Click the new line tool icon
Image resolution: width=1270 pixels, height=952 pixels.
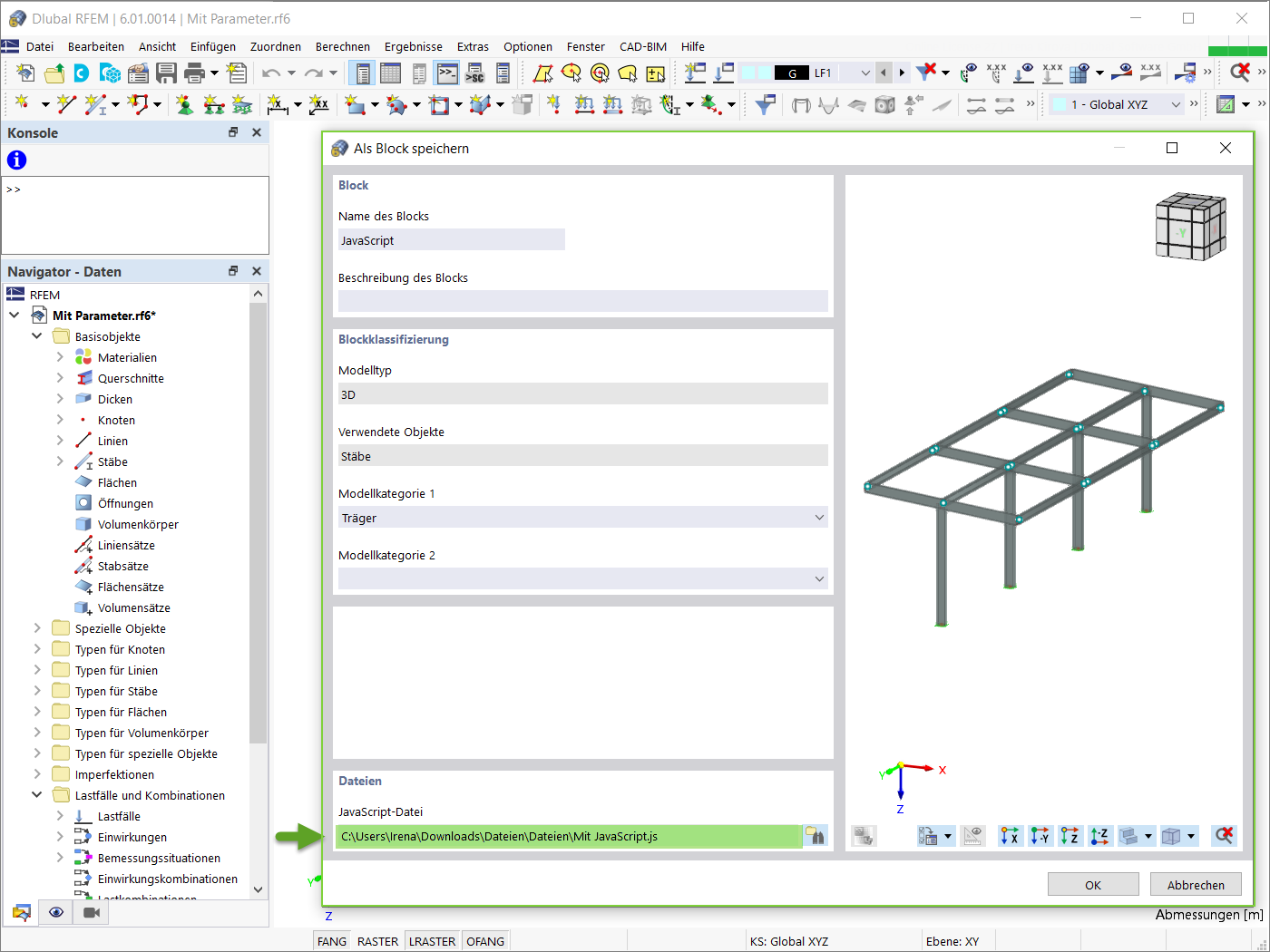(x=66, y=105)
